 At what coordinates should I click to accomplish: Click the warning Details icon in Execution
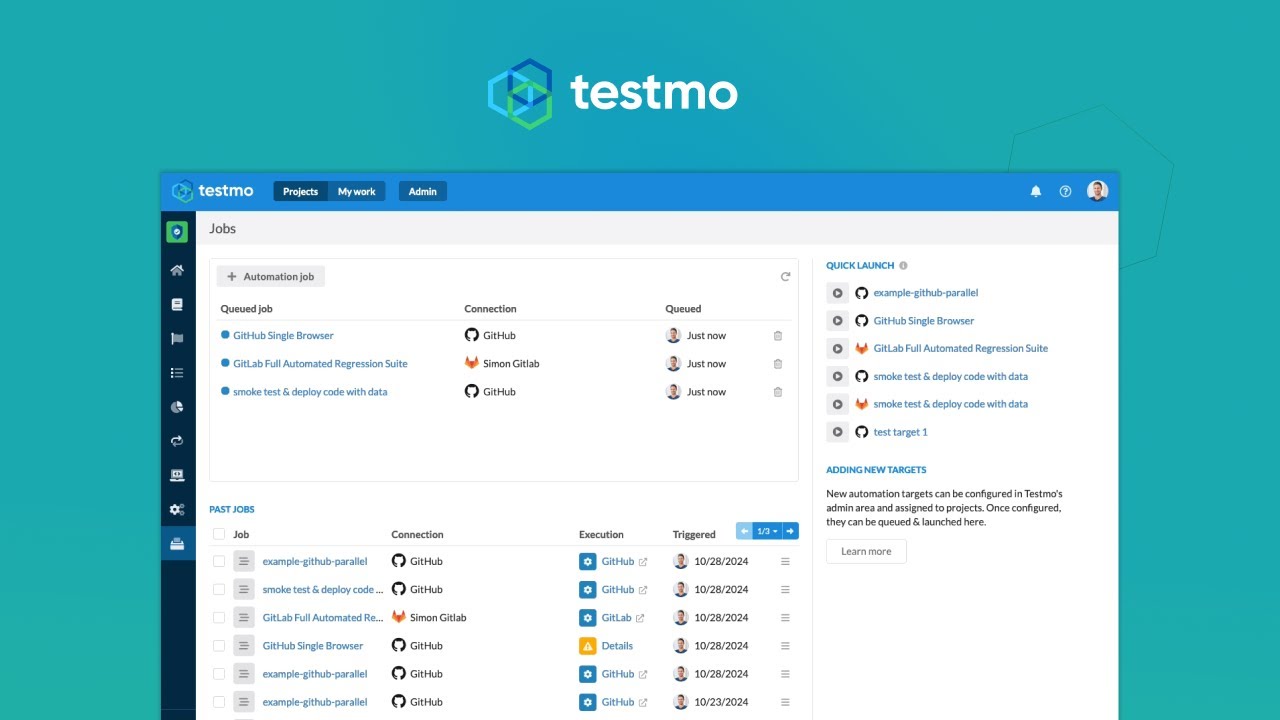(x=588, y=646)
